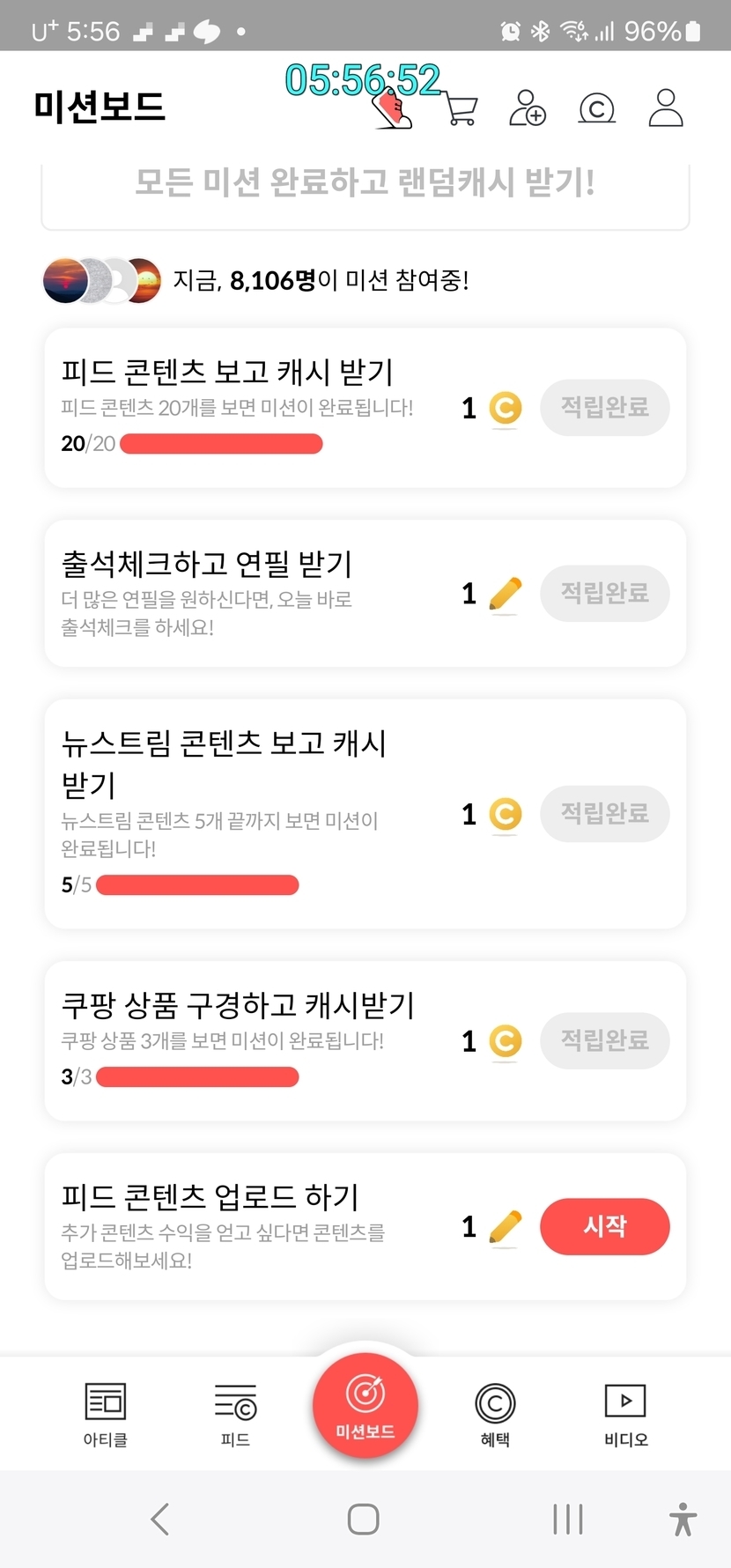Image resolution: width=731 pixels, height=1568 pixels.
Task: Tap the participant avatars thumbnail group
Action: 102,281
